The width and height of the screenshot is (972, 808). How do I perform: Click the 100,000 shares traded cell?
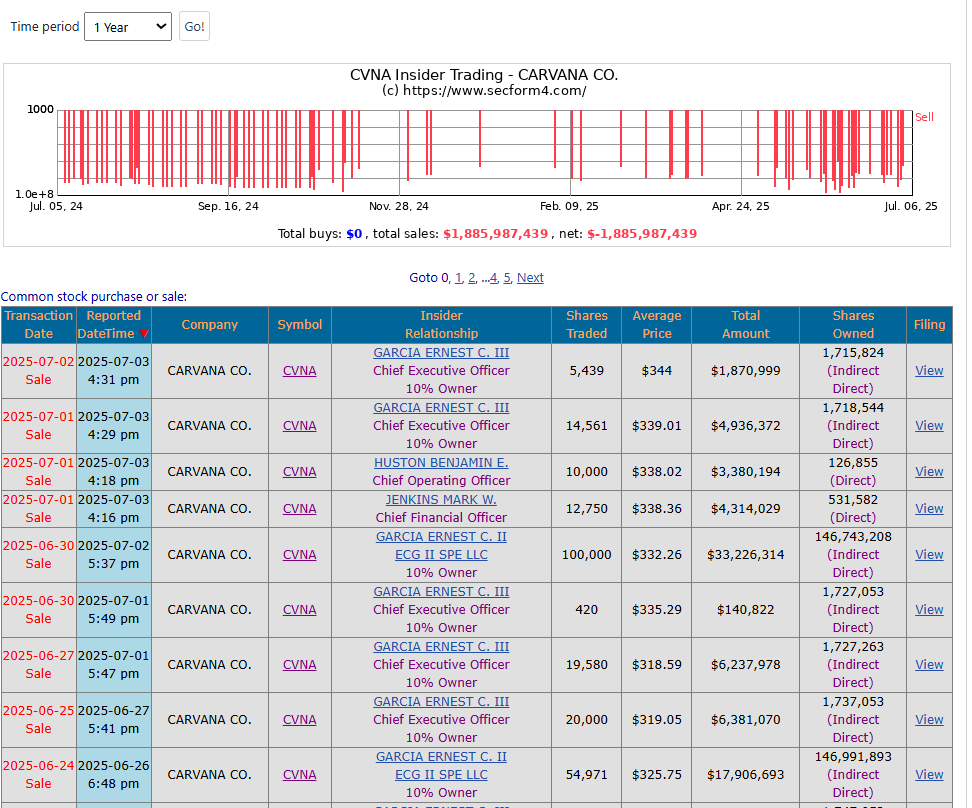586,555
